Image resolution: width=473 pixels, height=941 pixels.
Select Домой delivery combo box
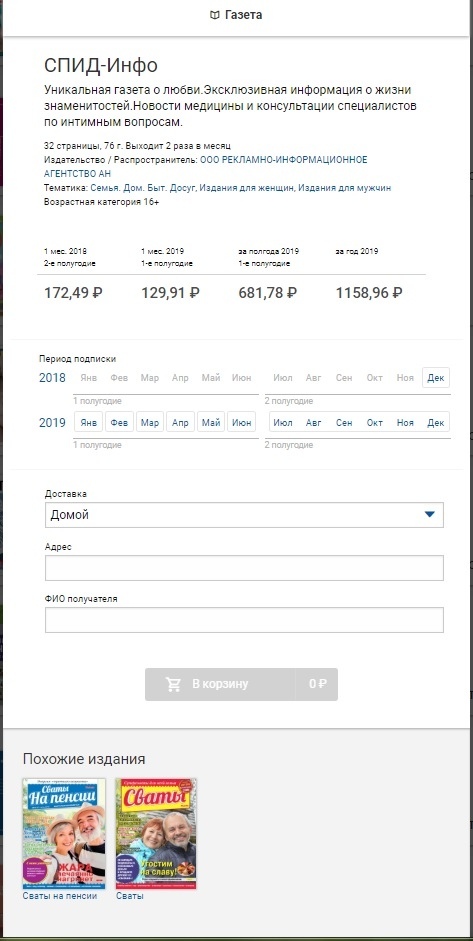pos(244,515)
